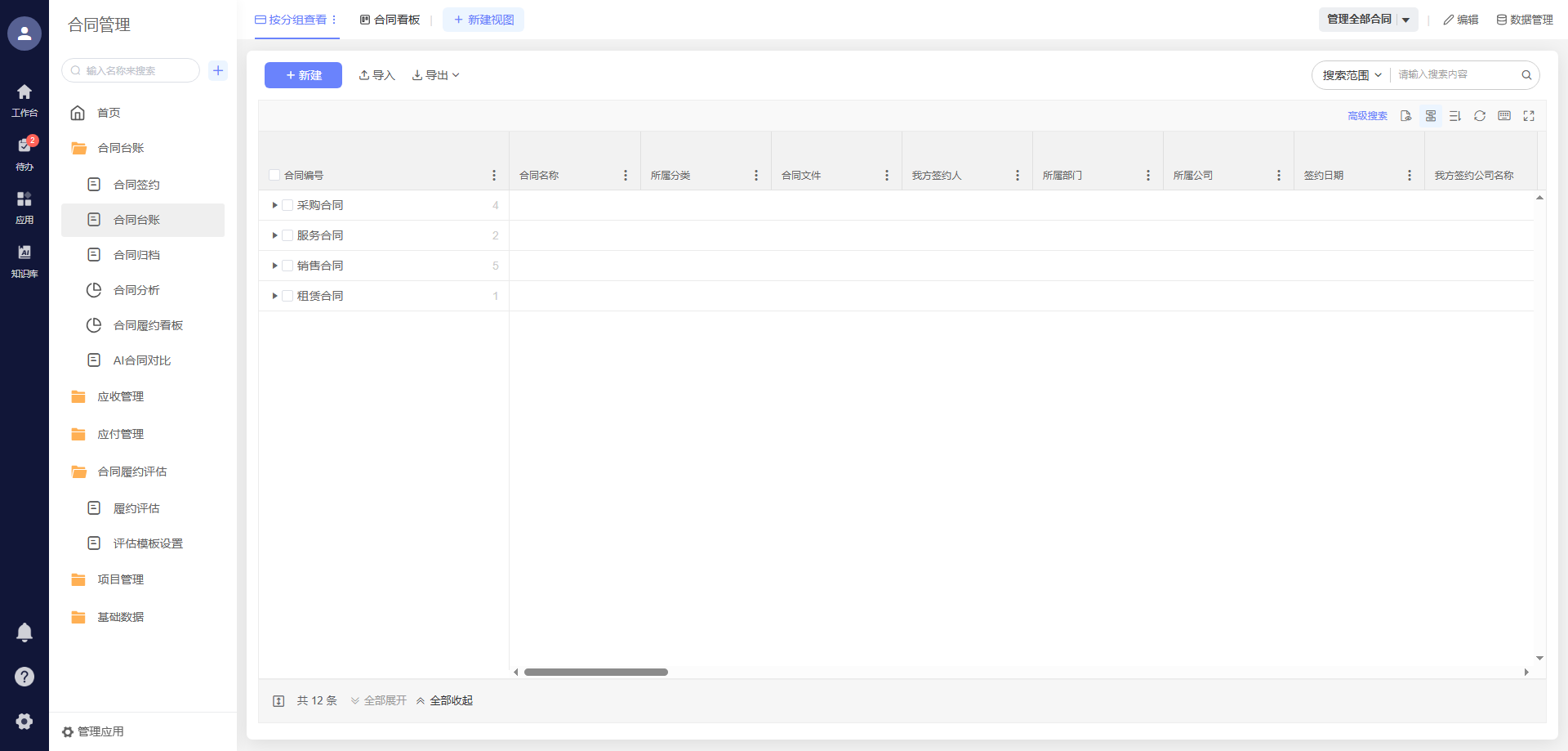The width and height of the screenshot is (1568, 751).
Task: Tick the 销售合同 row checkbox
Action: coord(287,266)
